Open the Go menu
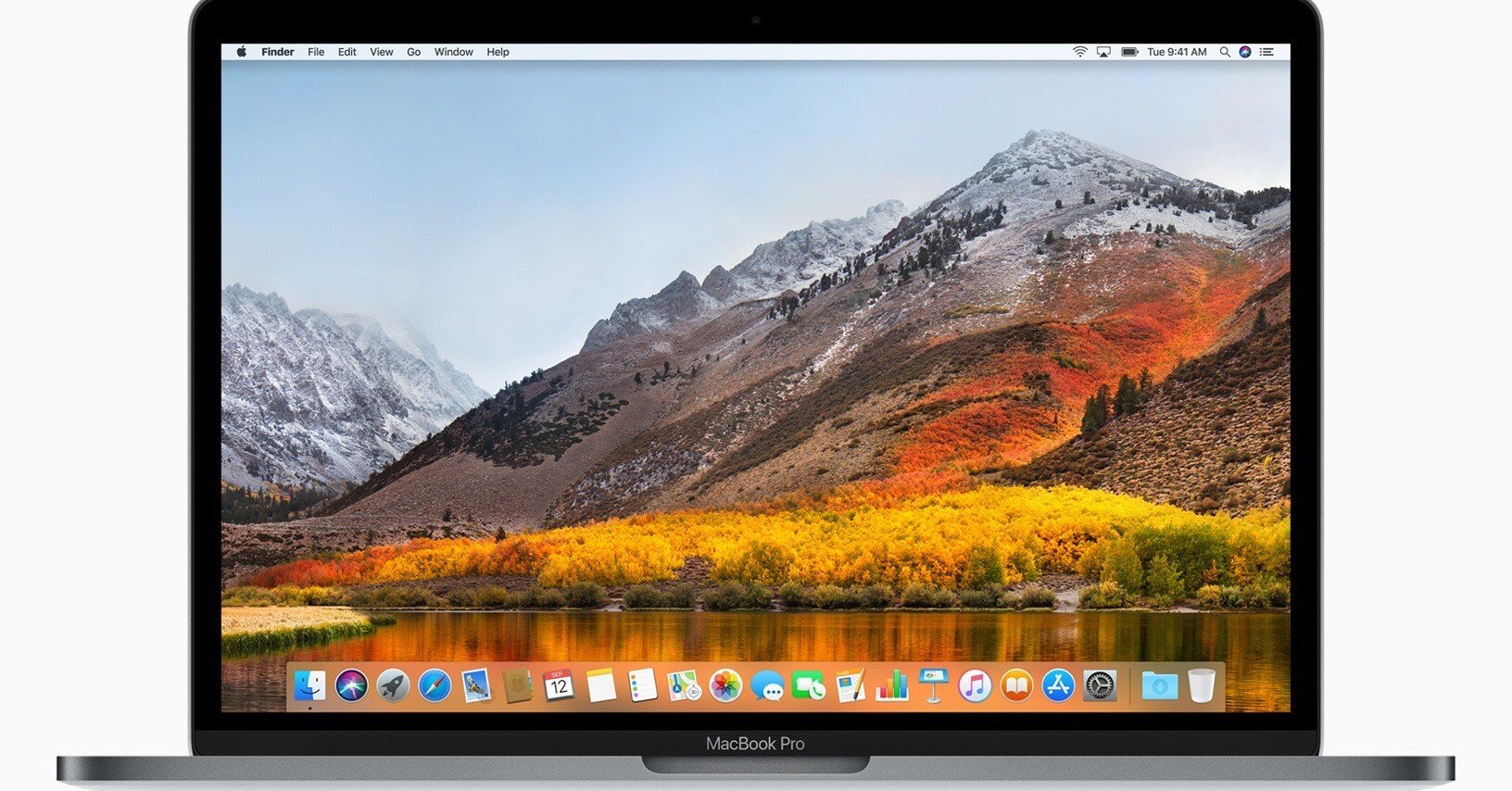This screenshot has height=791, width=1512. 414,52
